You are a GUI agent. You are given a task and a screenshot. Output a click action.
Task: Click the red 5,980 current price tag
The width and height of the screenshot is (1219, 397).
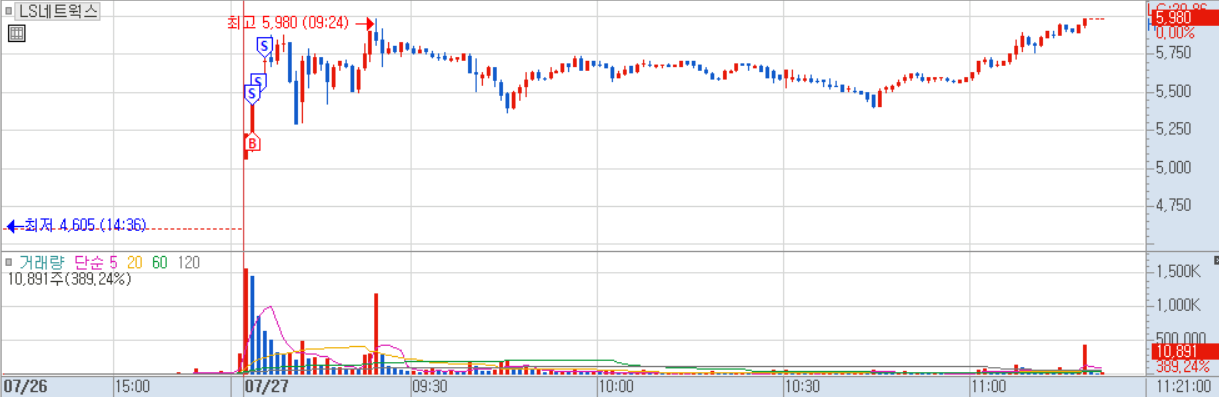[1184, 18]
